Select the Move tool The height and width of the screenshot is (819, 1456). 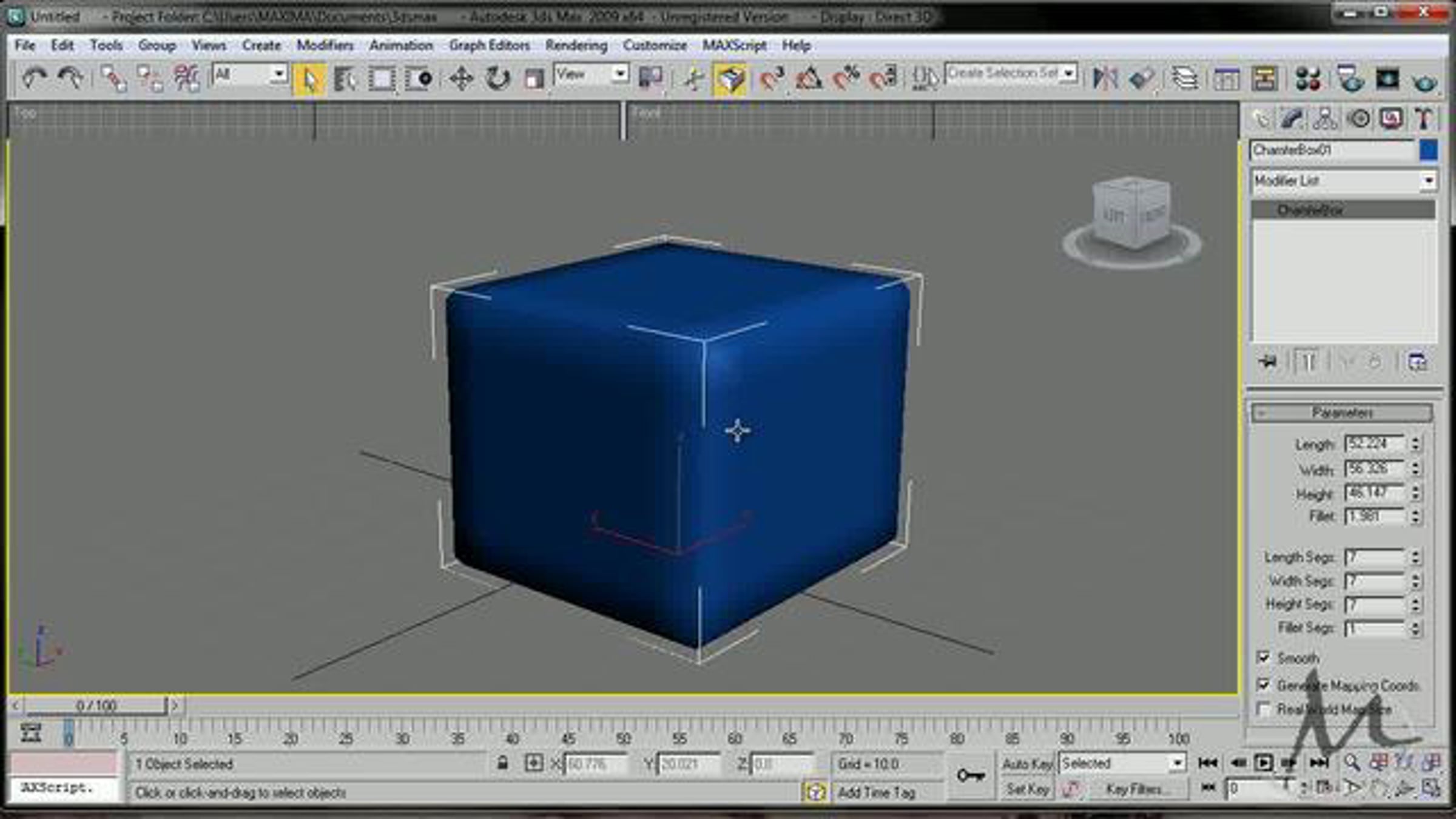point(461,79)
